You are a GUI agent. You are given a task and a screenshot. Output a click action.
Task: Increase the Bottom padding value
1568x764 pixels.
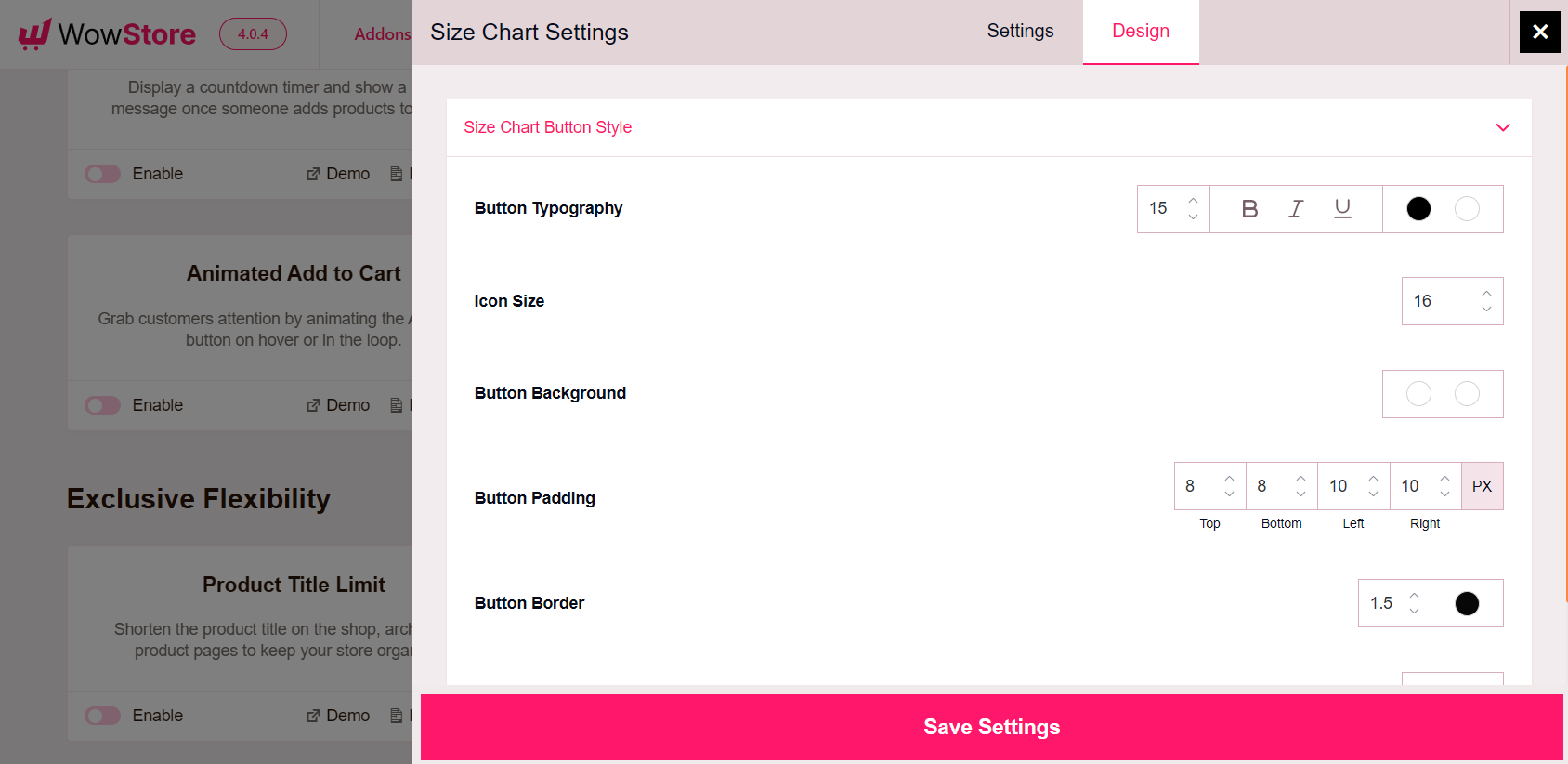tap(1300, 479)
